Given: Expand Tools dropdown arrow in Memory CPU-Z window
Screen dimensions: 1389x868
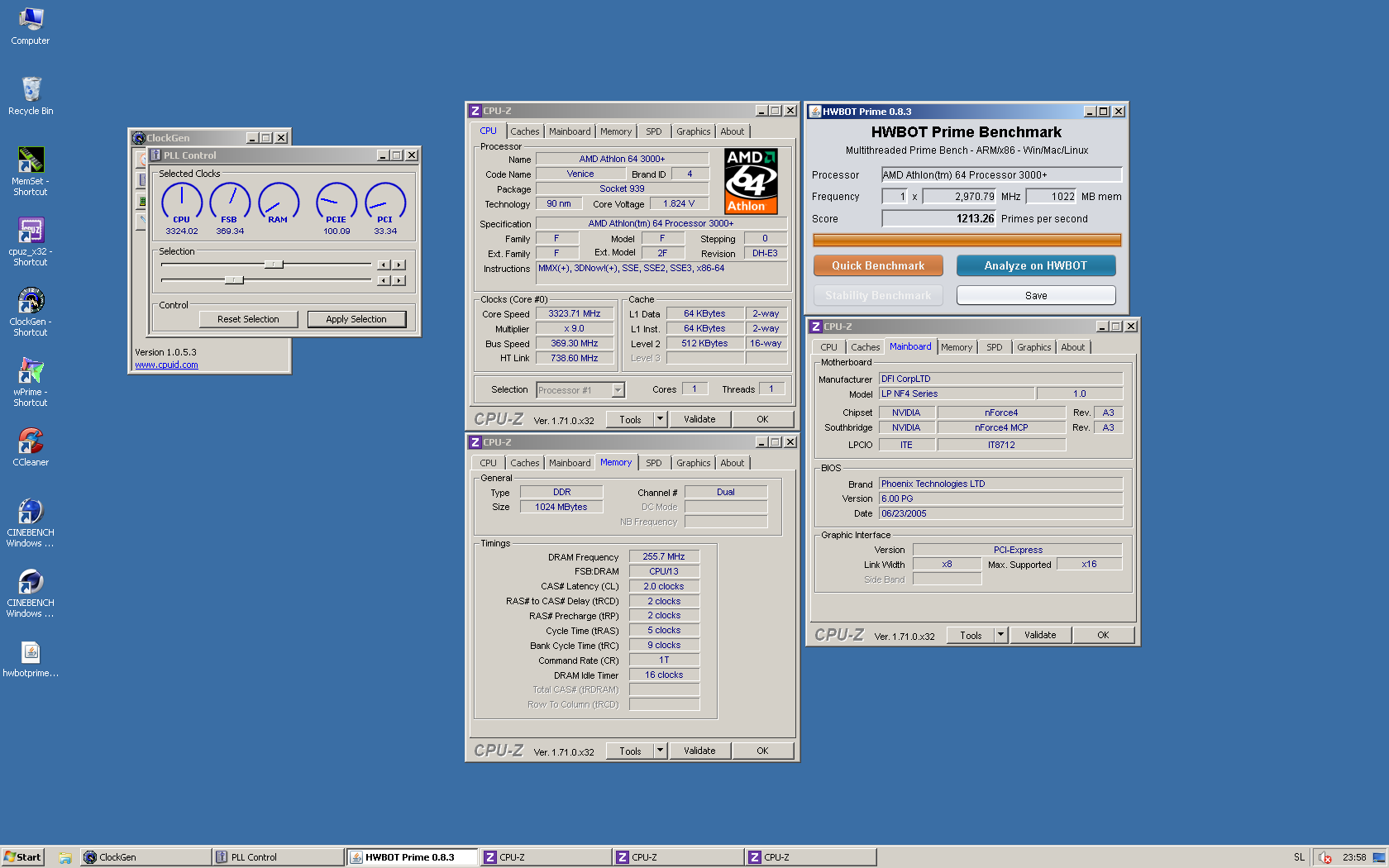Looking at the screenshot, I should click(660, 751).
